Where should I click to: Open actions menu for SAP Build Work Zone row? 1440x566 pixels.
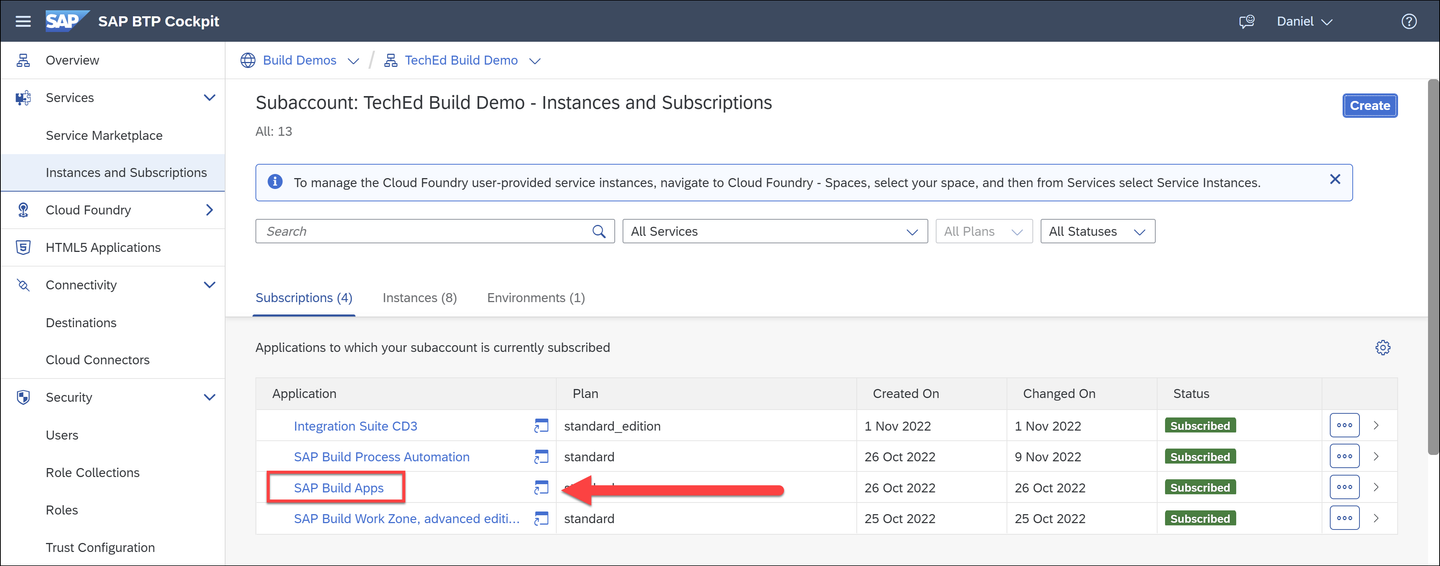1344,518
